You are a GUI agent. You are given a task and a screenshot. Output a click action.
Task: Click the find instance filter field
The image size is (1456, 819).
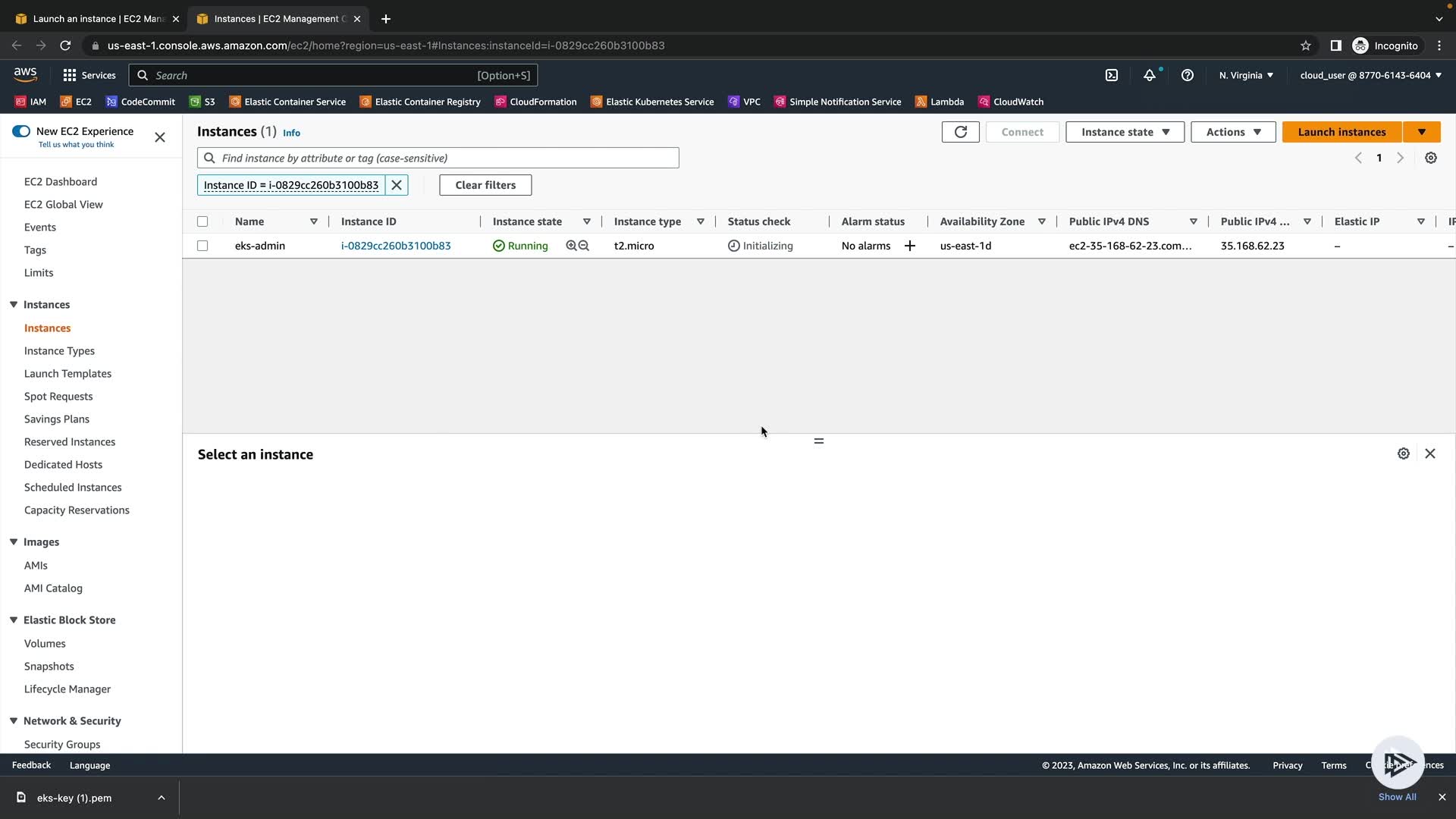pyautogui.click(x=447, y=158)
